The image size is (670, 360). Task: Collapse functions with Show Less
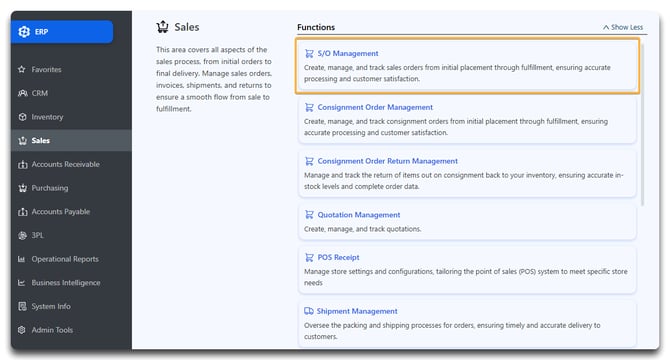click(x=623, y=27)
